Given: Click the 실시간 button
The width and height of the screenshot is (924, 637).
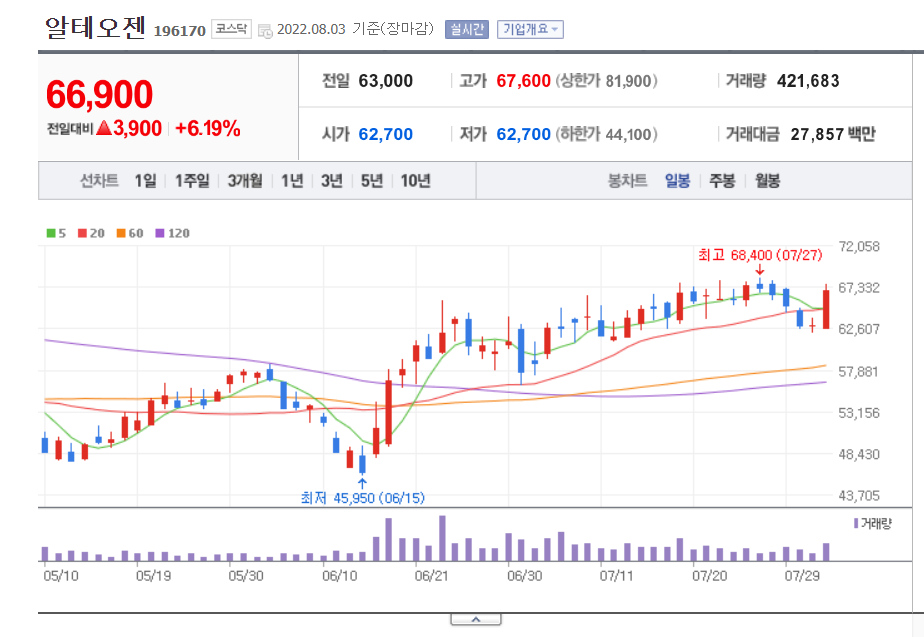Looking at the screenshot, I should tap(467, 29).
